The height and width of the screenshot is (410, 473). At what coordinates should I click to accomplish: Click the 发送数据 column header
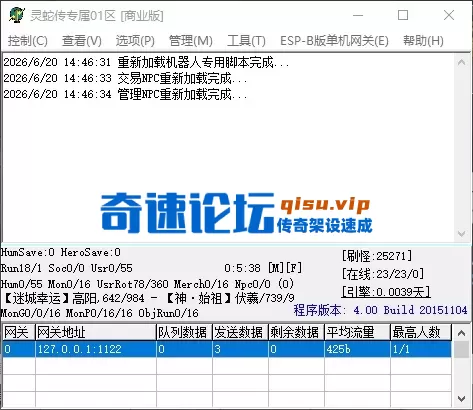(240, 332)
